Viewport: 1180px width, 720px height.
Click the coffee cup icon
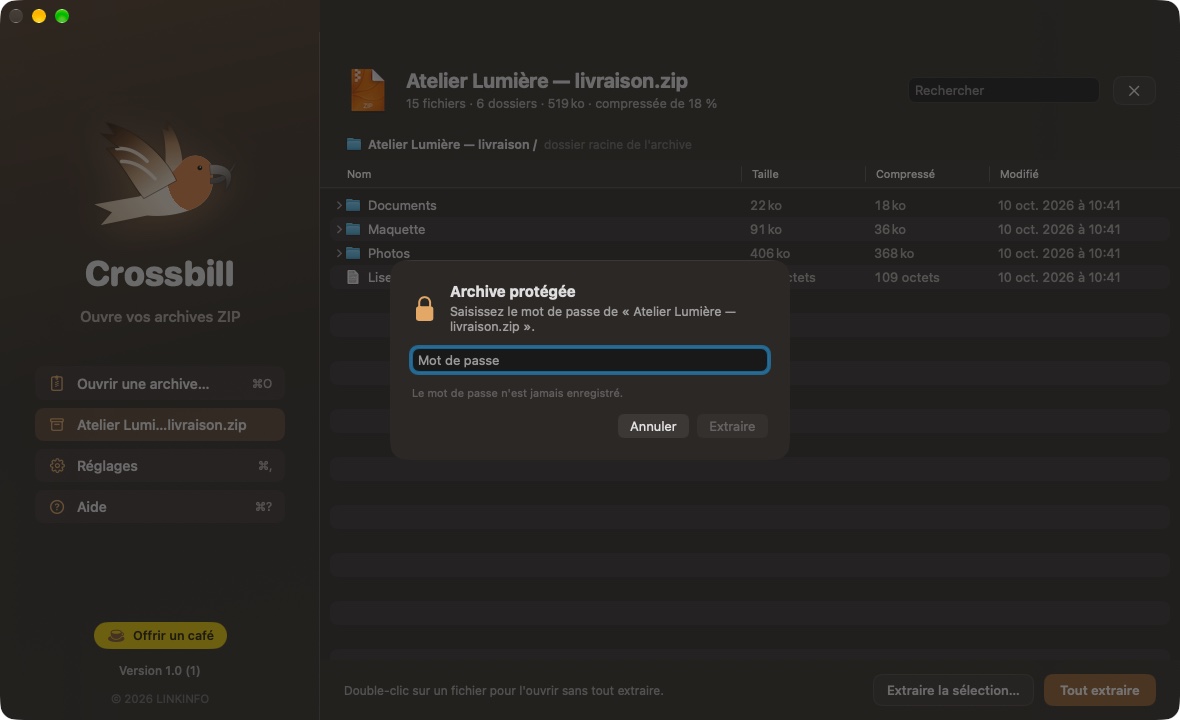116,636
